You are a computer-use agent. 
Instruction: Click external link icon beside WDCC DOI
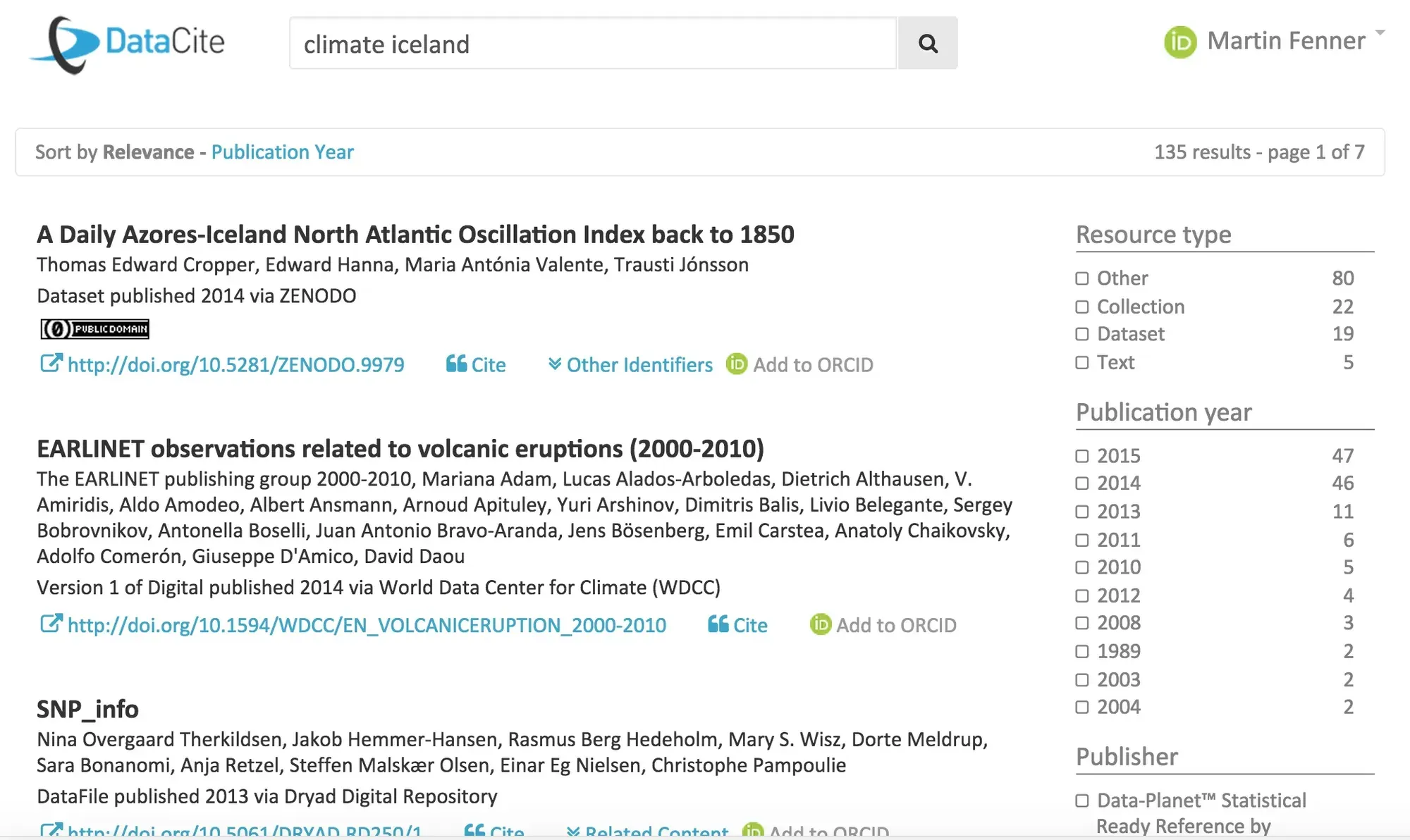point(50,624)
